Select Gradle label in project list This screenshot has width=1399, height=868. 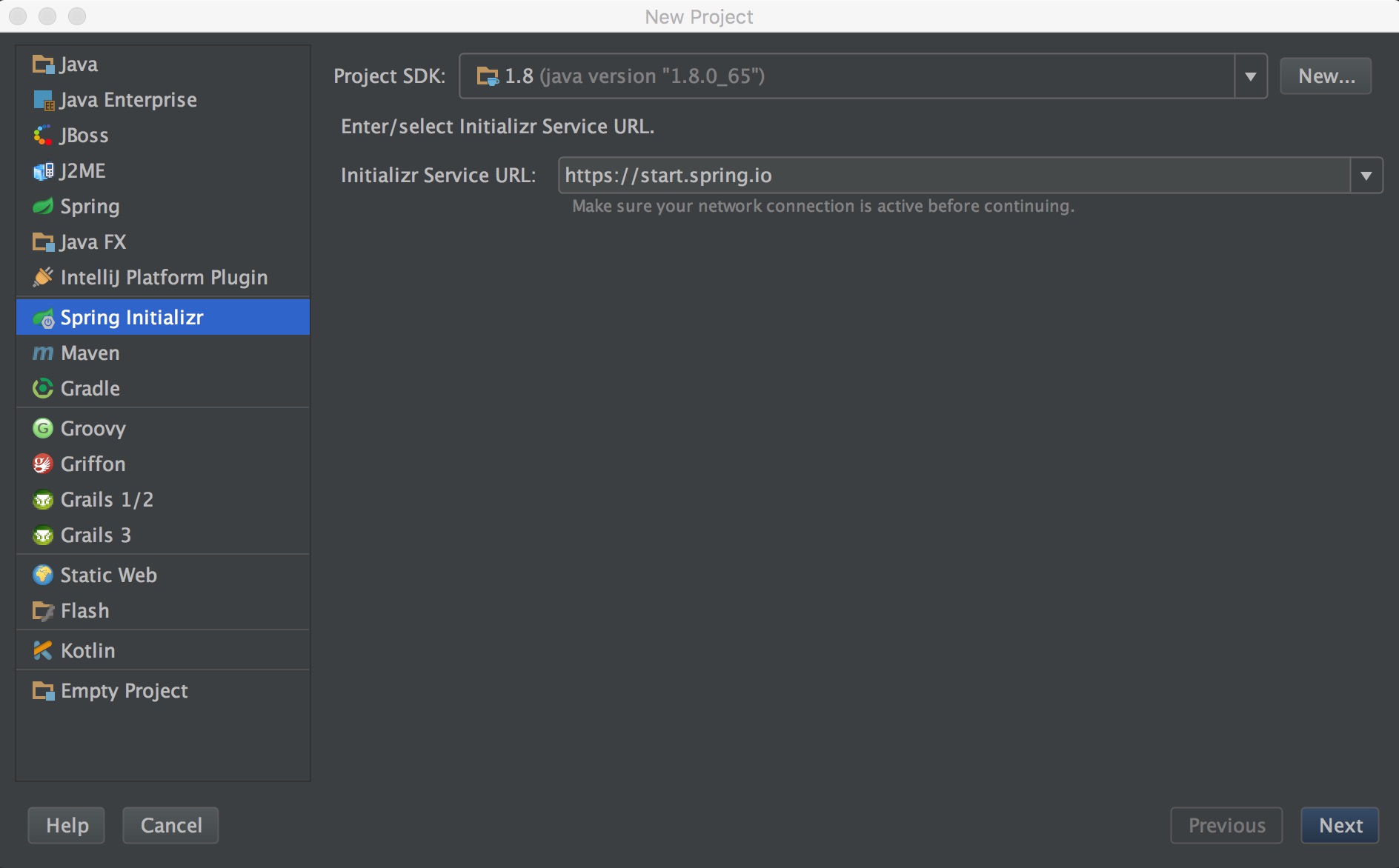(x=90, y=388)
